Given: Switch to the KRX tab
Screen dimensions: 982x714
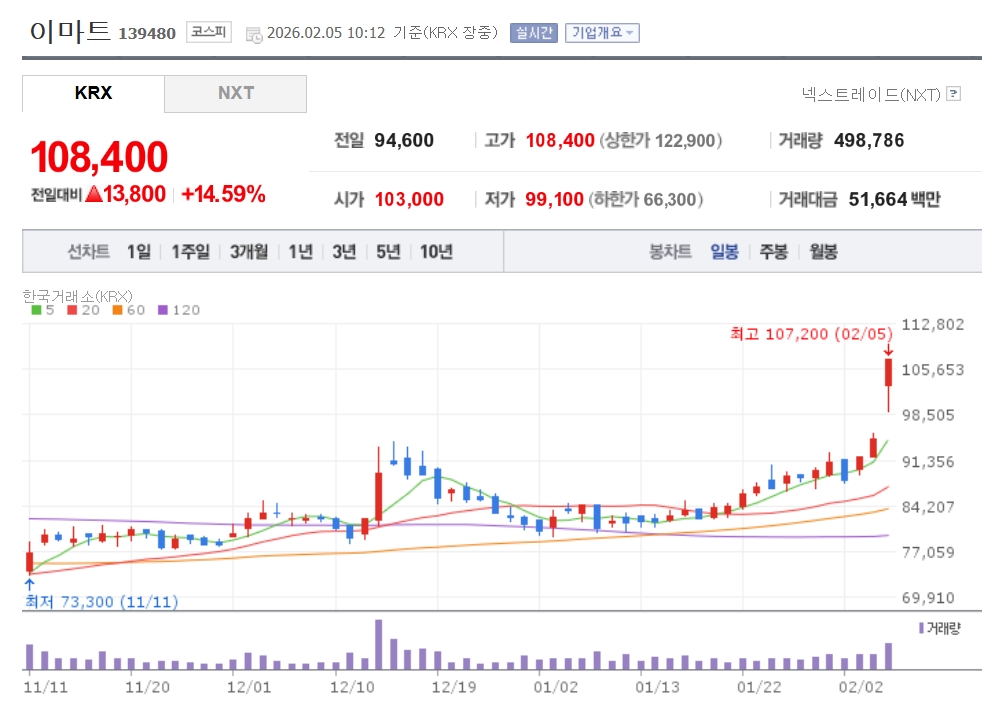Looking at the screenshot, I should tap(93, 93).
